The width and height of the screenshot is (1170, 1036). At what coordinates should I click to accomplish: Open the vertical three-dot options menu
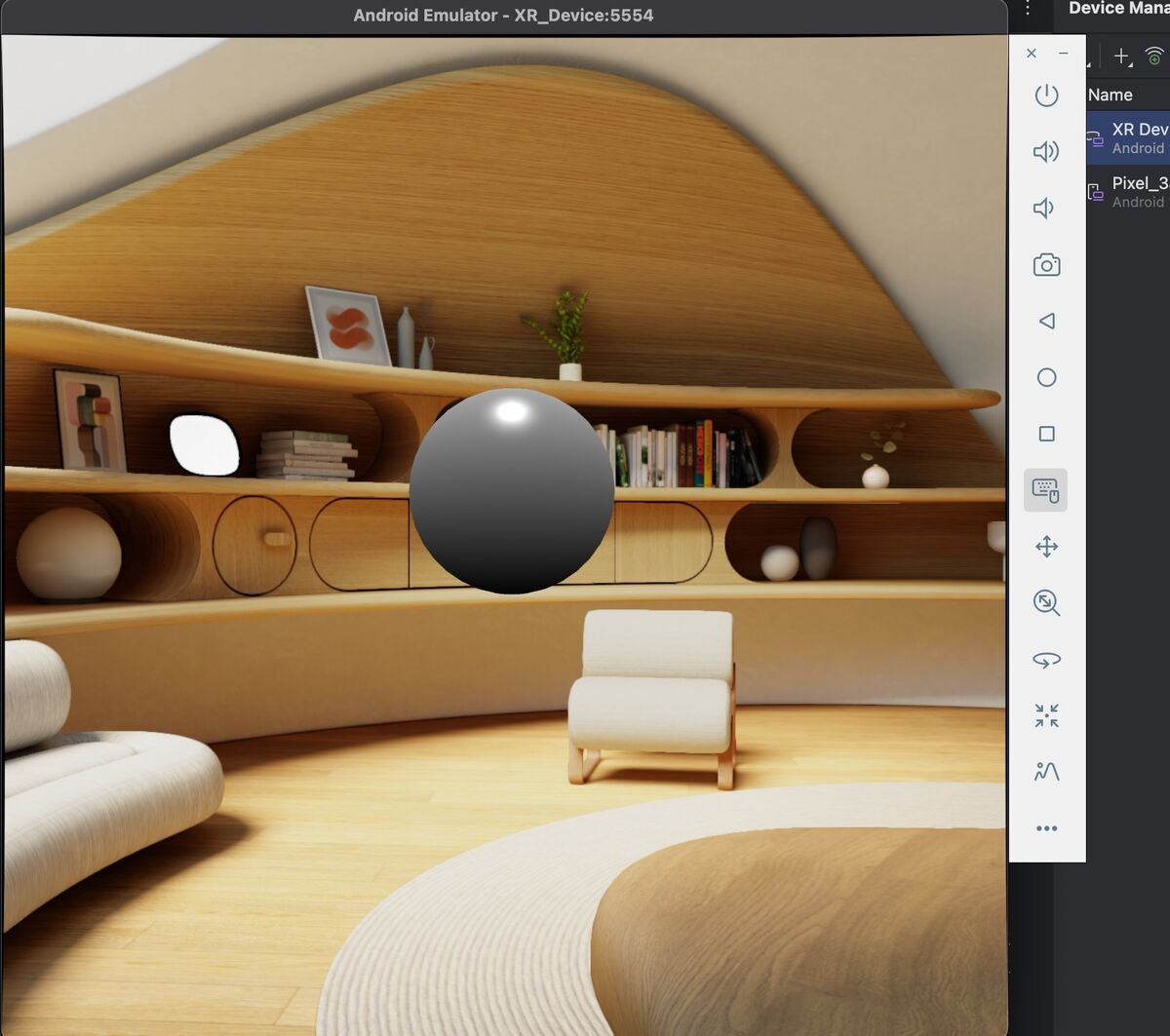[1028, 9]
